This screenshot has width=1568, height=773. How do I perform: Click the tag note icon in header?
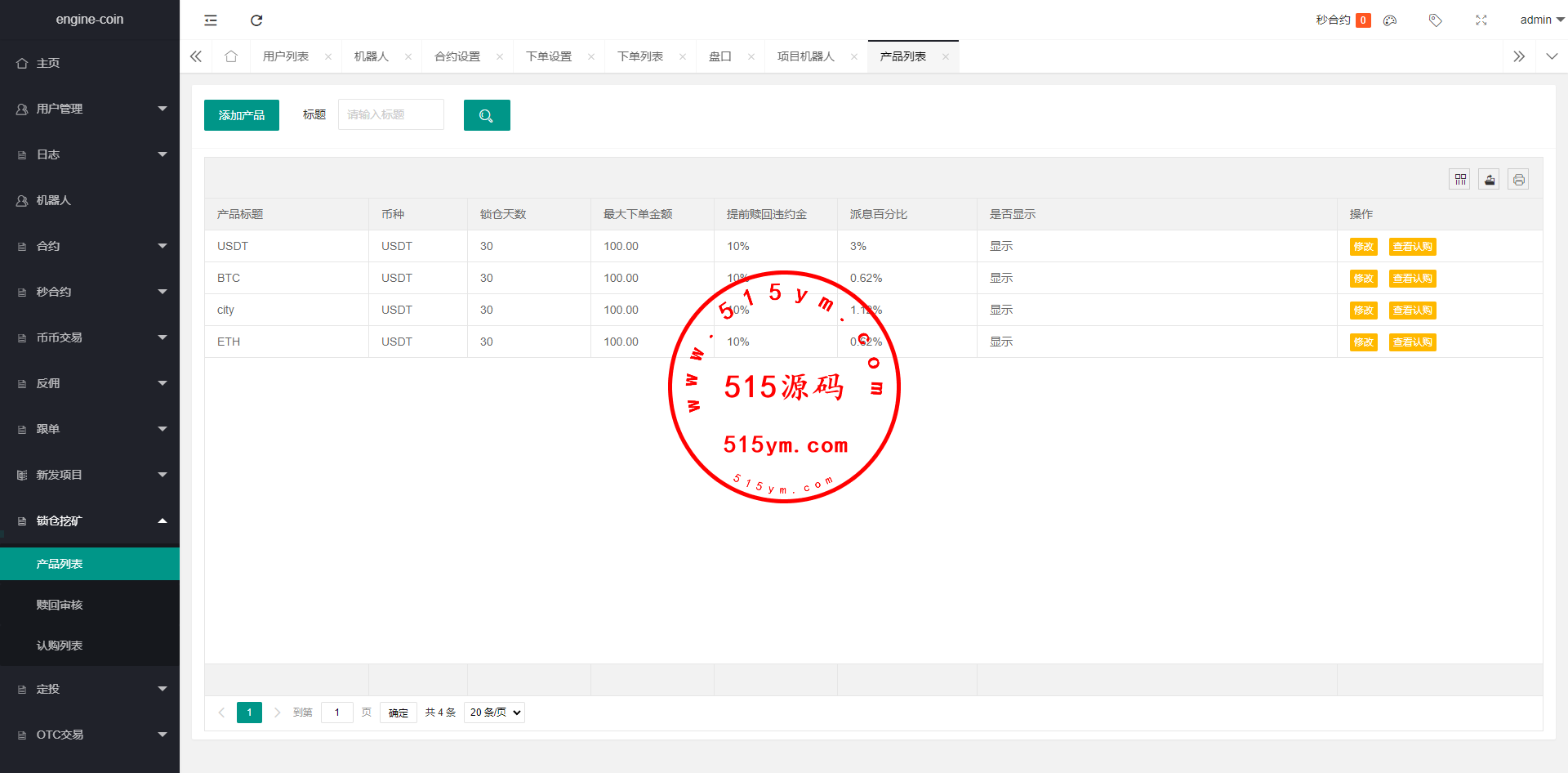tap(1435, 20)
